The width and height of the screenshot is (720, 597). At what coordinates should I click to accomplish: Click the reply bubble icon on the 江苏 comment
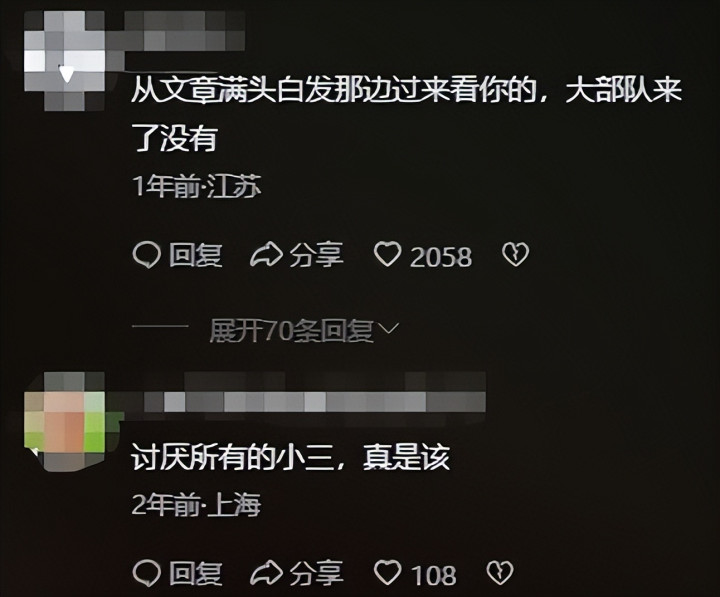146,255
